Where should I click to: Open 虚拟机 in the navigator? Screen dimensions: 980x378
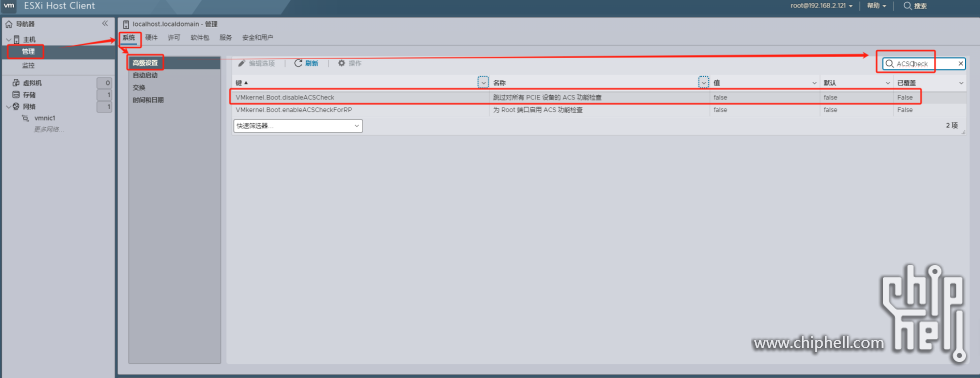tap(32, 82)
